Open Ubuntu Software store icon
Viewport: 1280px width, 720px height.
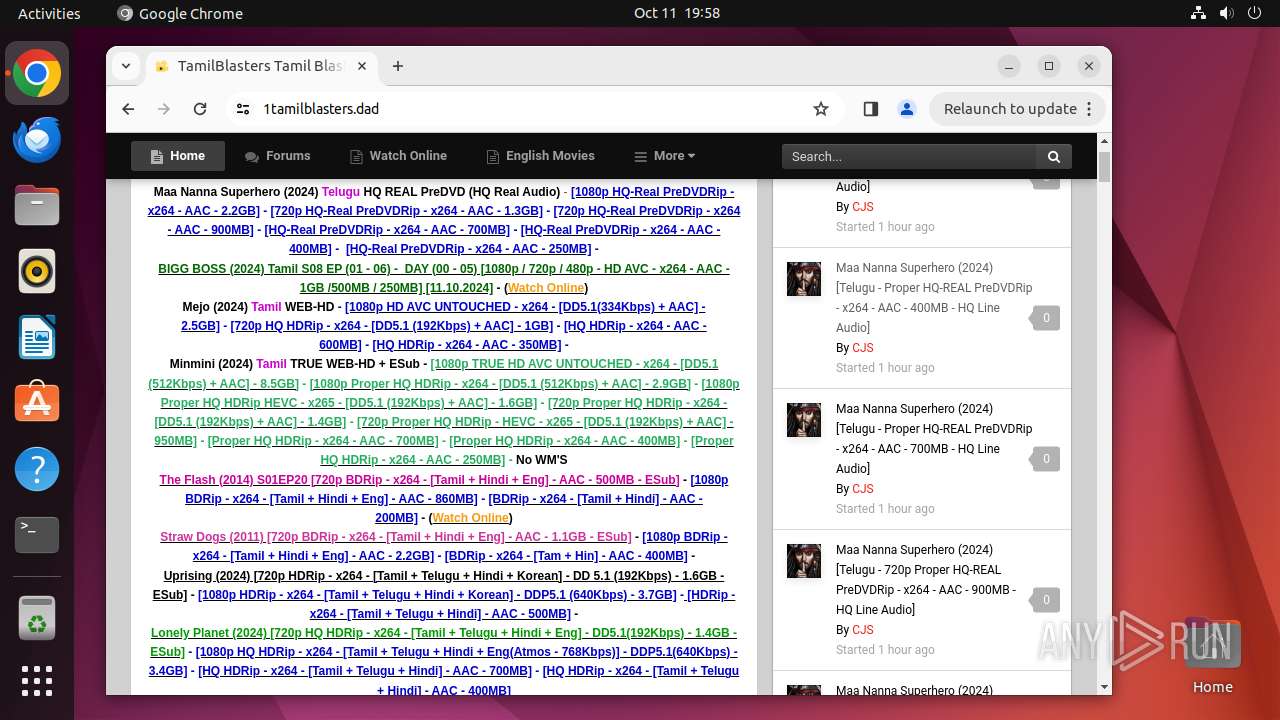click(37, 403)
